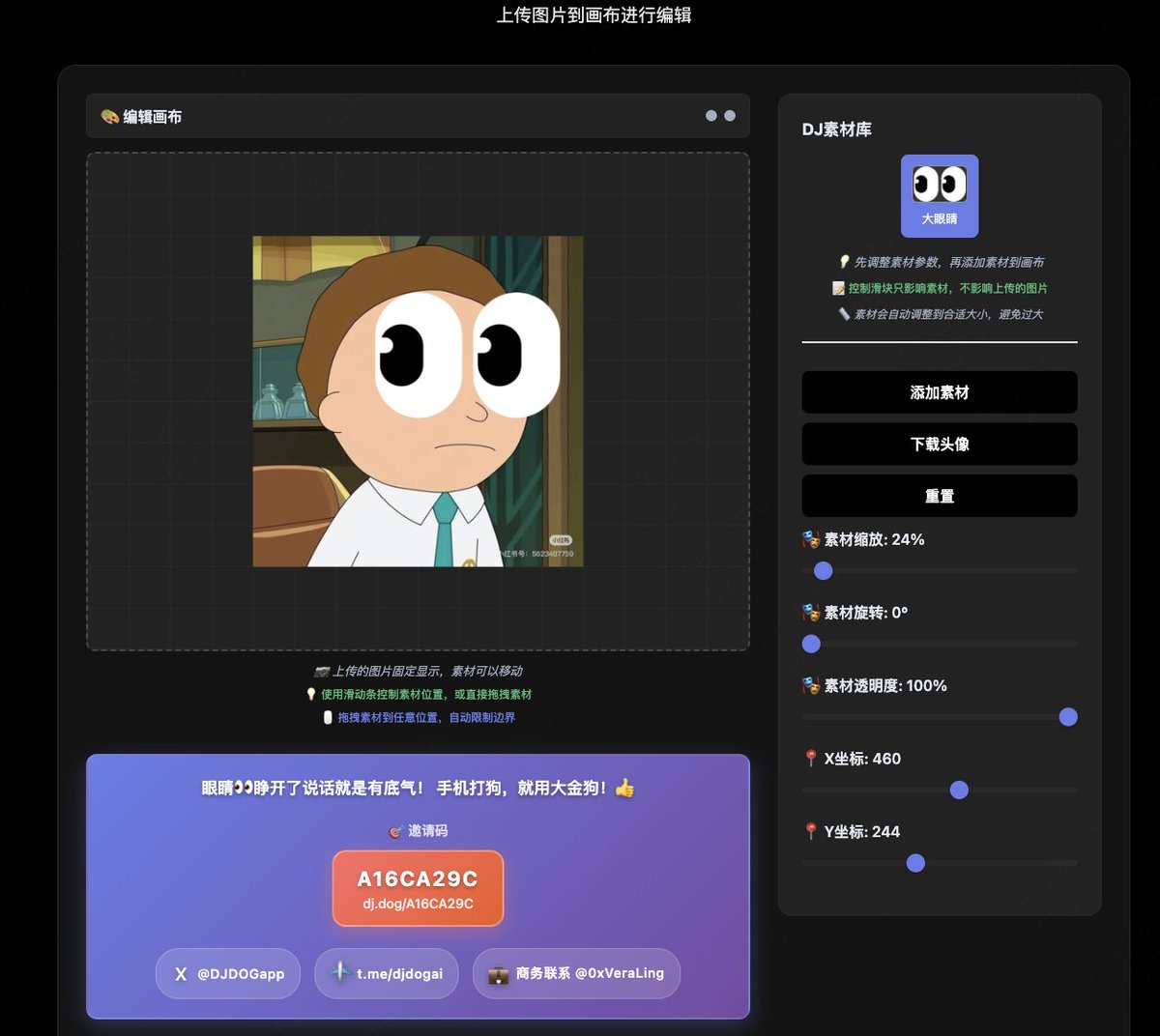1160x1036 pixels.
Task: Open the t.me/djdogai Telegram link
Action: click(x=386, y=973)
